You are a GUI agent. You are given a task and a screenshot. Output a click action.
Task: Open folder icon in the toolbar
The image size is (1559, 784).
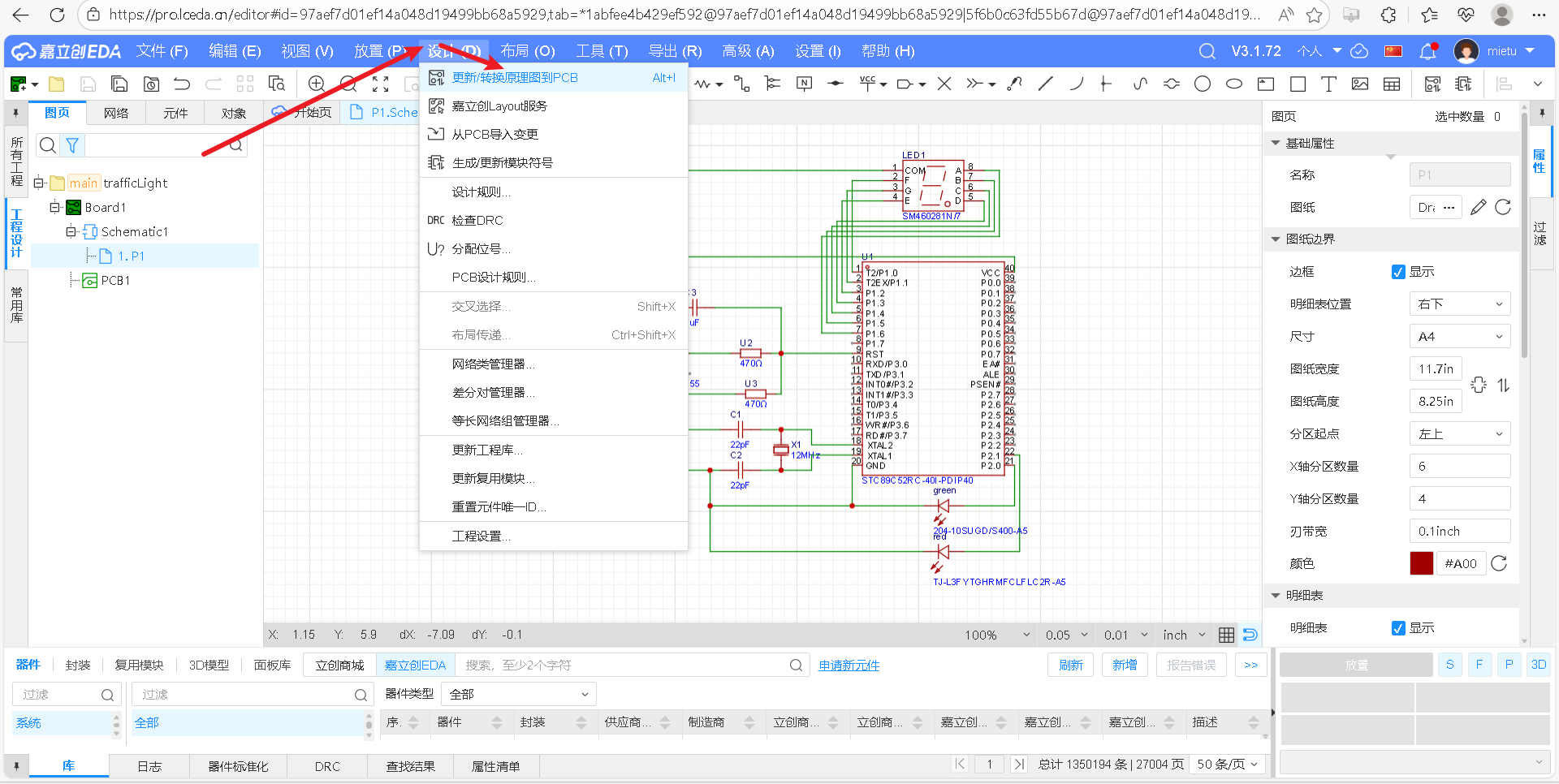click(56, 84)
